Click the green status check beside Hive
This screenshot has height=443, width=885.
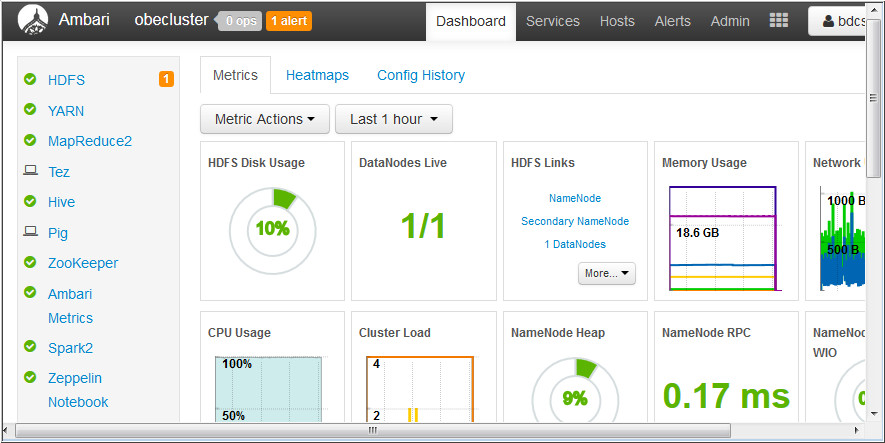click(30, 200)
